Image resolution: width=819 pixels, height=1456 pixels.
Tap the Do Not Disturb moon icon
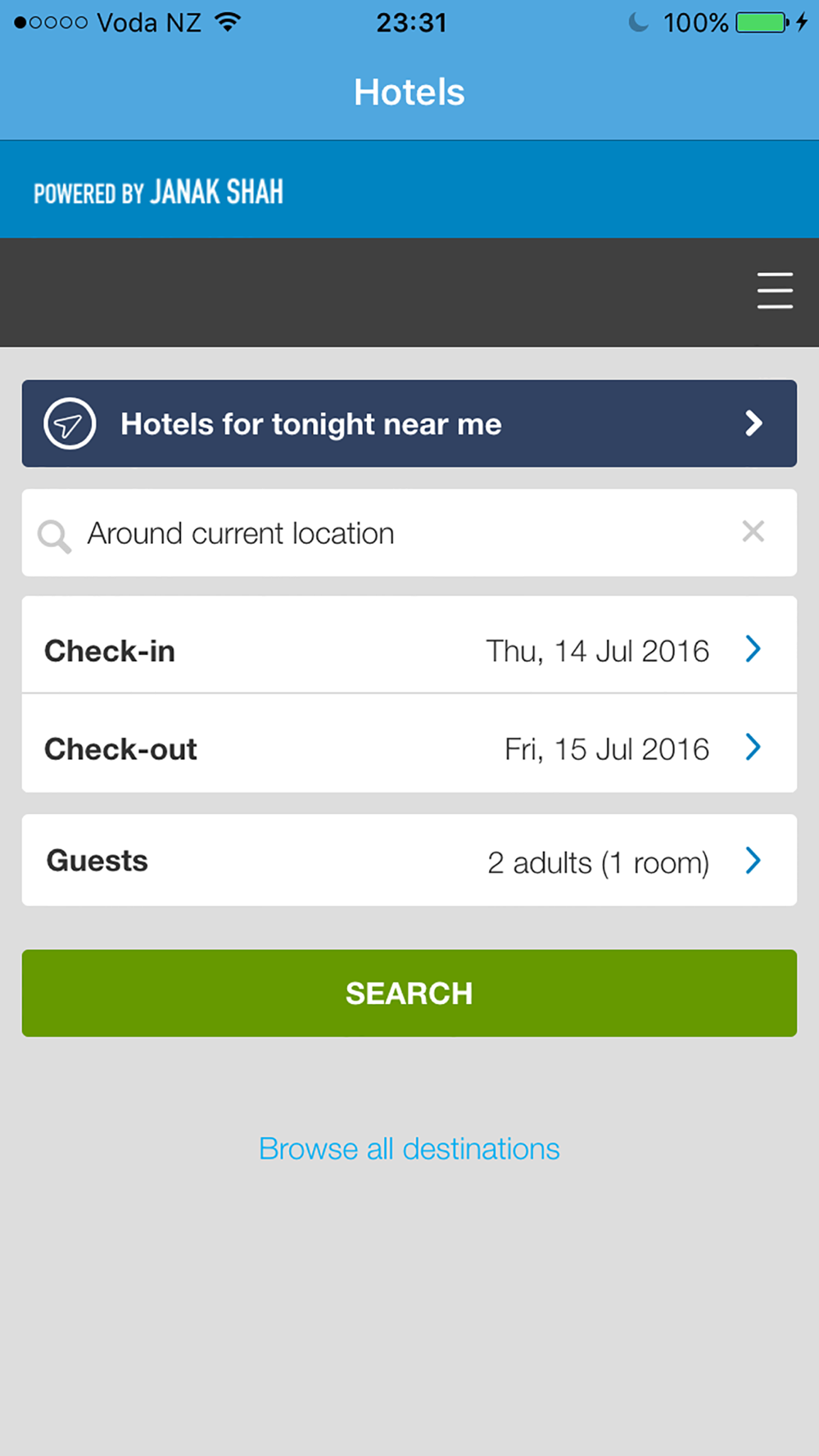[638, 22]
